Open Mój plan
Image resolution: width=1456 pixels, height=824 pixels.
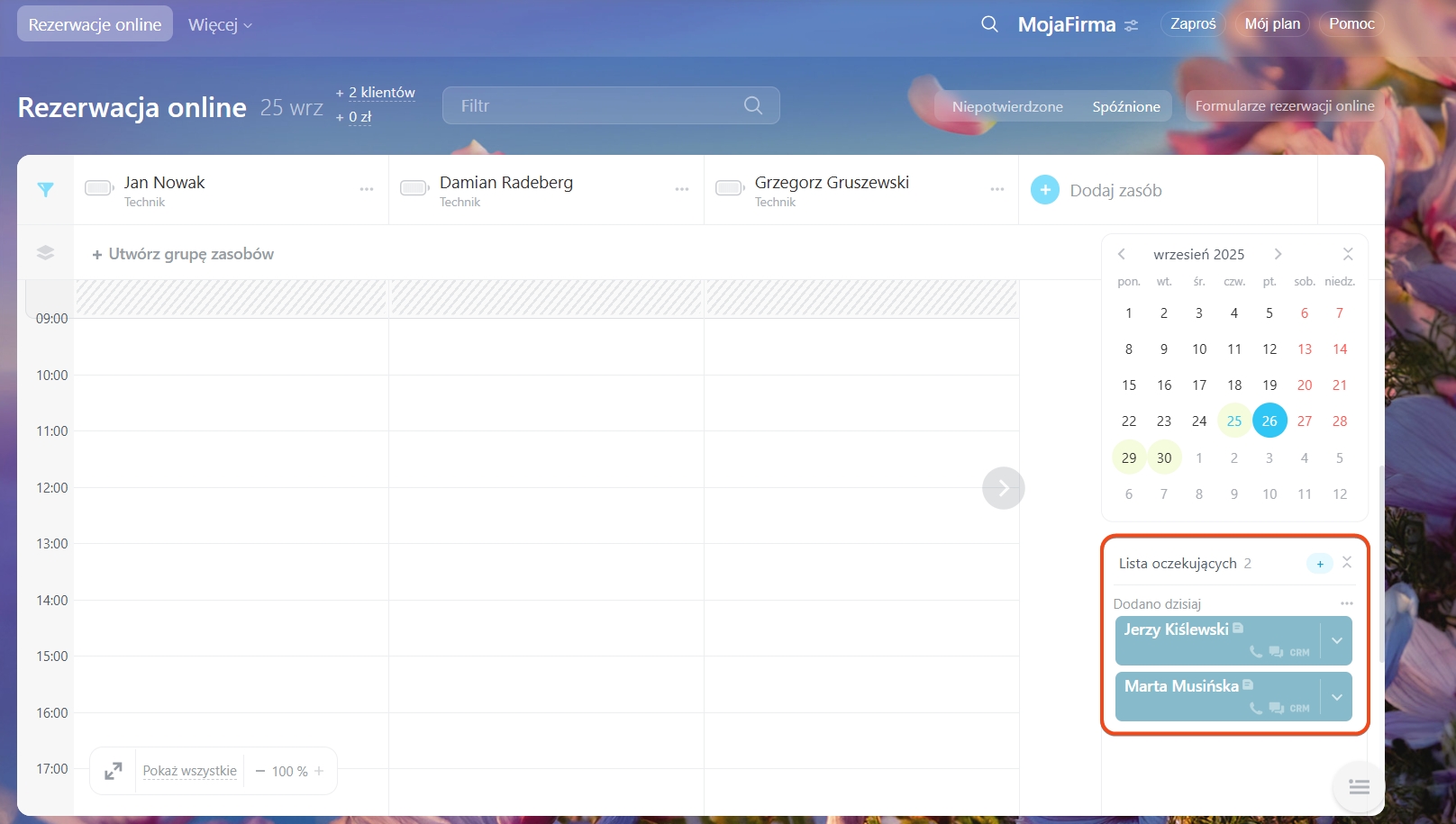1272,23
